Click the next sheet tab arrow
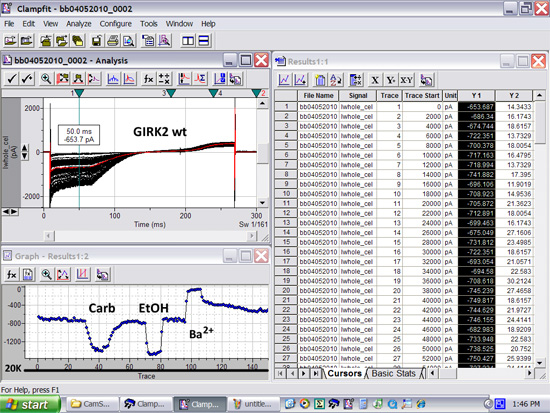Screen dimensions: 550x413 (304, 374)
